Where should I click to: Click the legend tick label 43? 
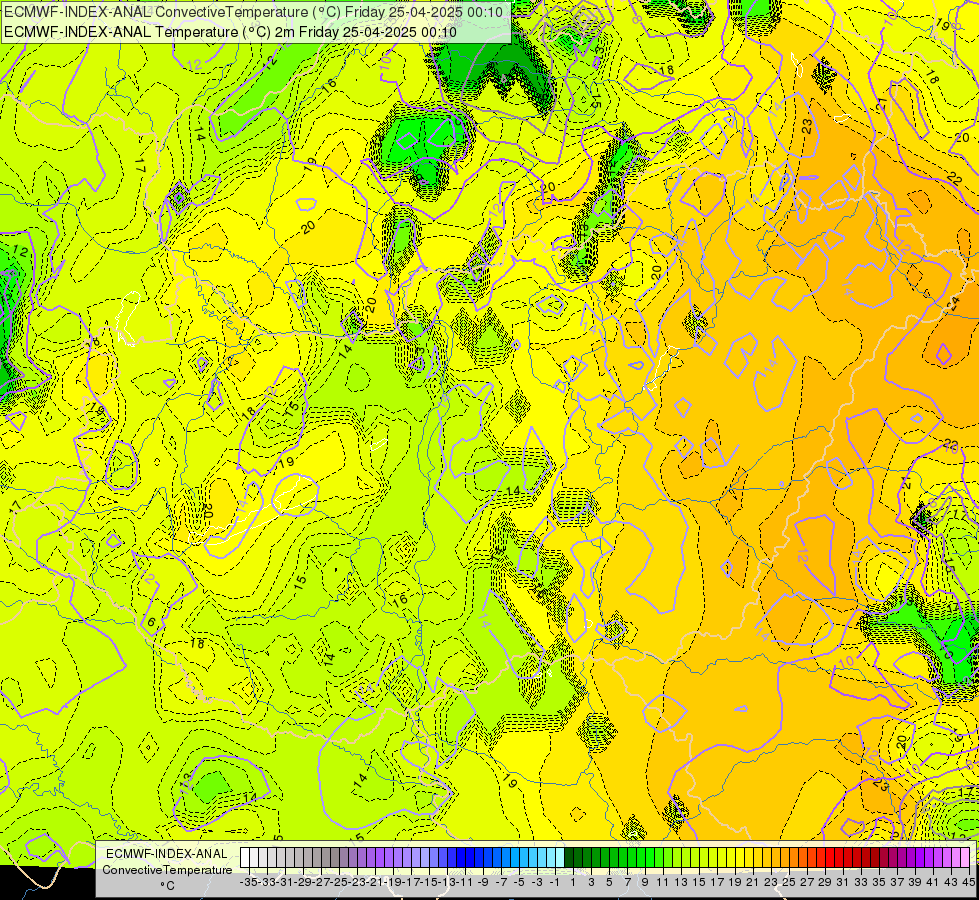click(x=951, y=882)
